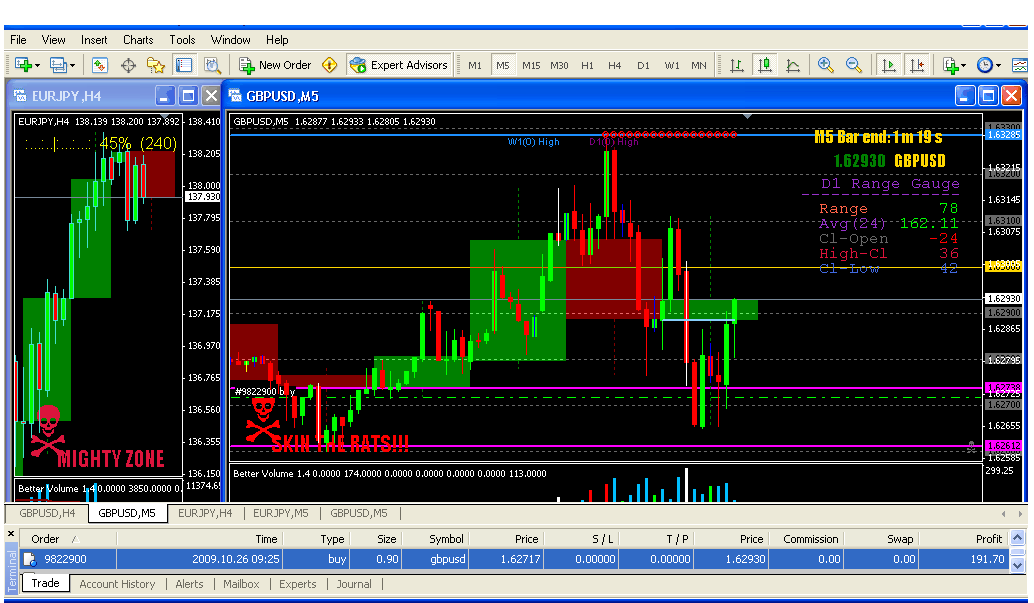1034x603 pixels.
Task: Select the H4 timeframe button
Action: click(x=615, y=65)
